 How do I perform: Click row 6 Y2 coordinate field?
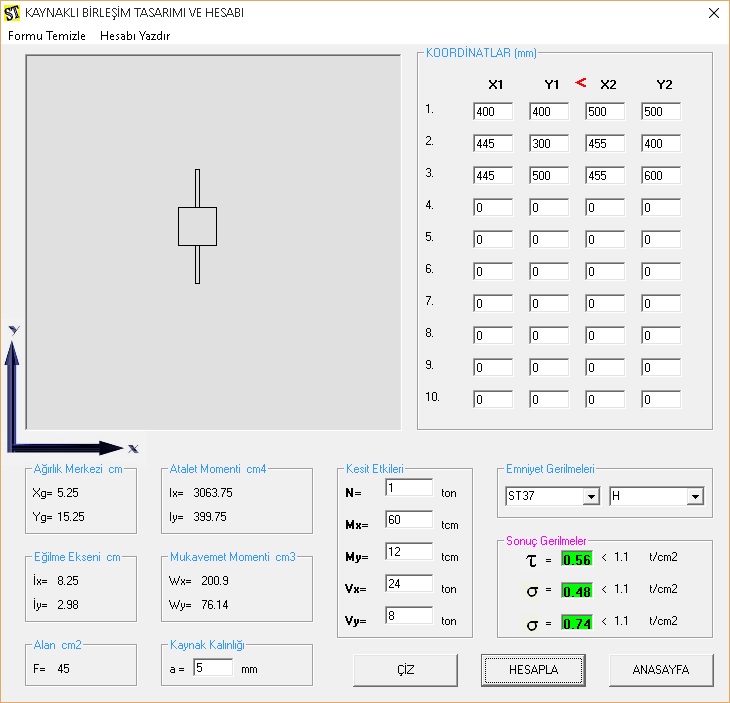click(661, 271)
